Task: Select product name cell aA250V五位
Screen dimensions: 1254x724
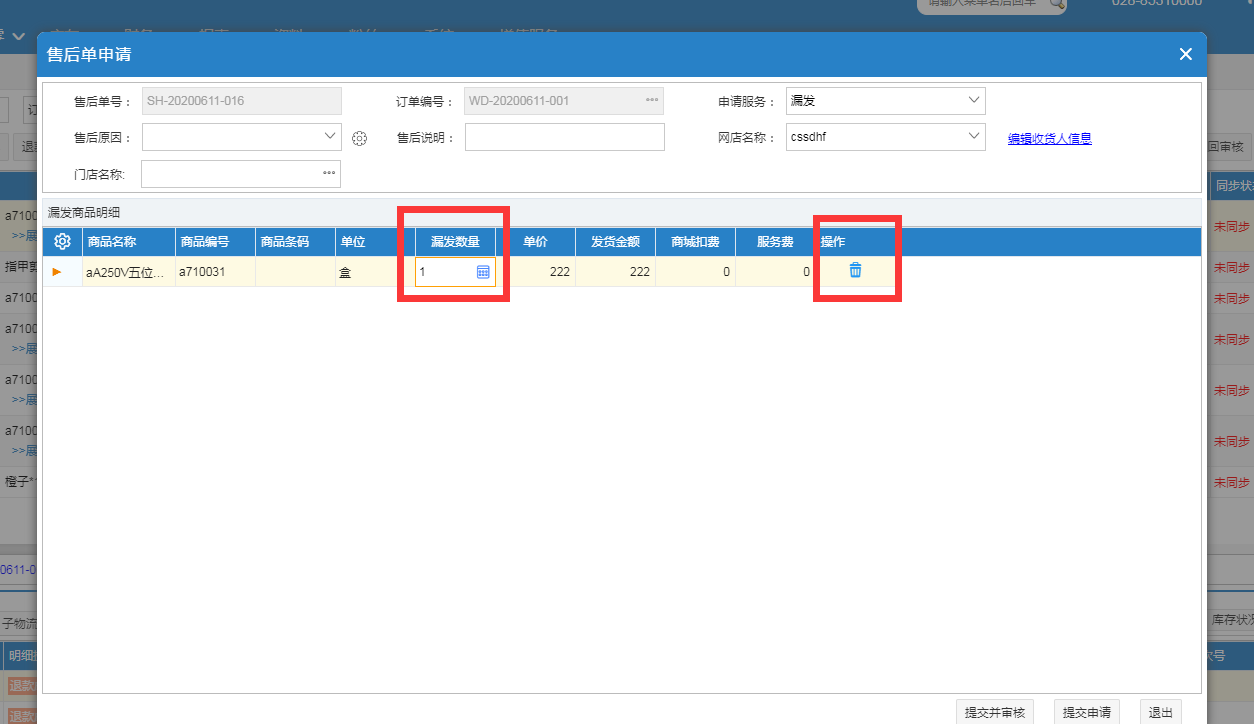Action: pos(129,271)
